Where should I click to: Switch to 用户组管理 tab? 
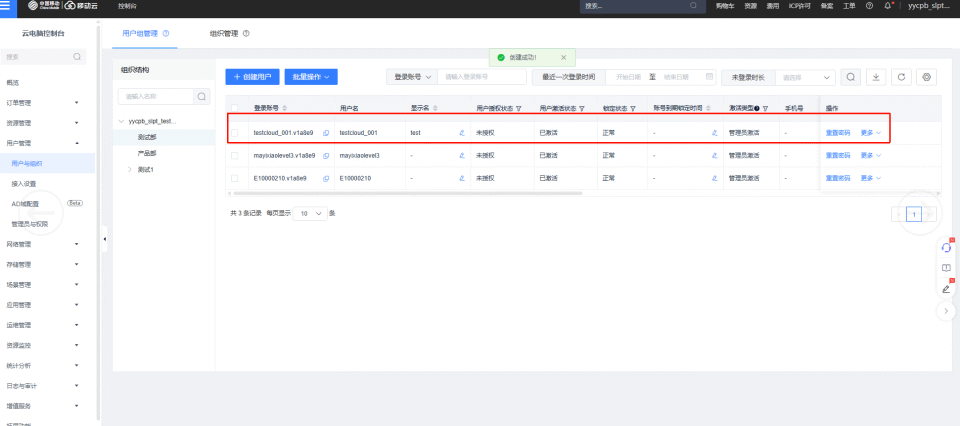140,34
